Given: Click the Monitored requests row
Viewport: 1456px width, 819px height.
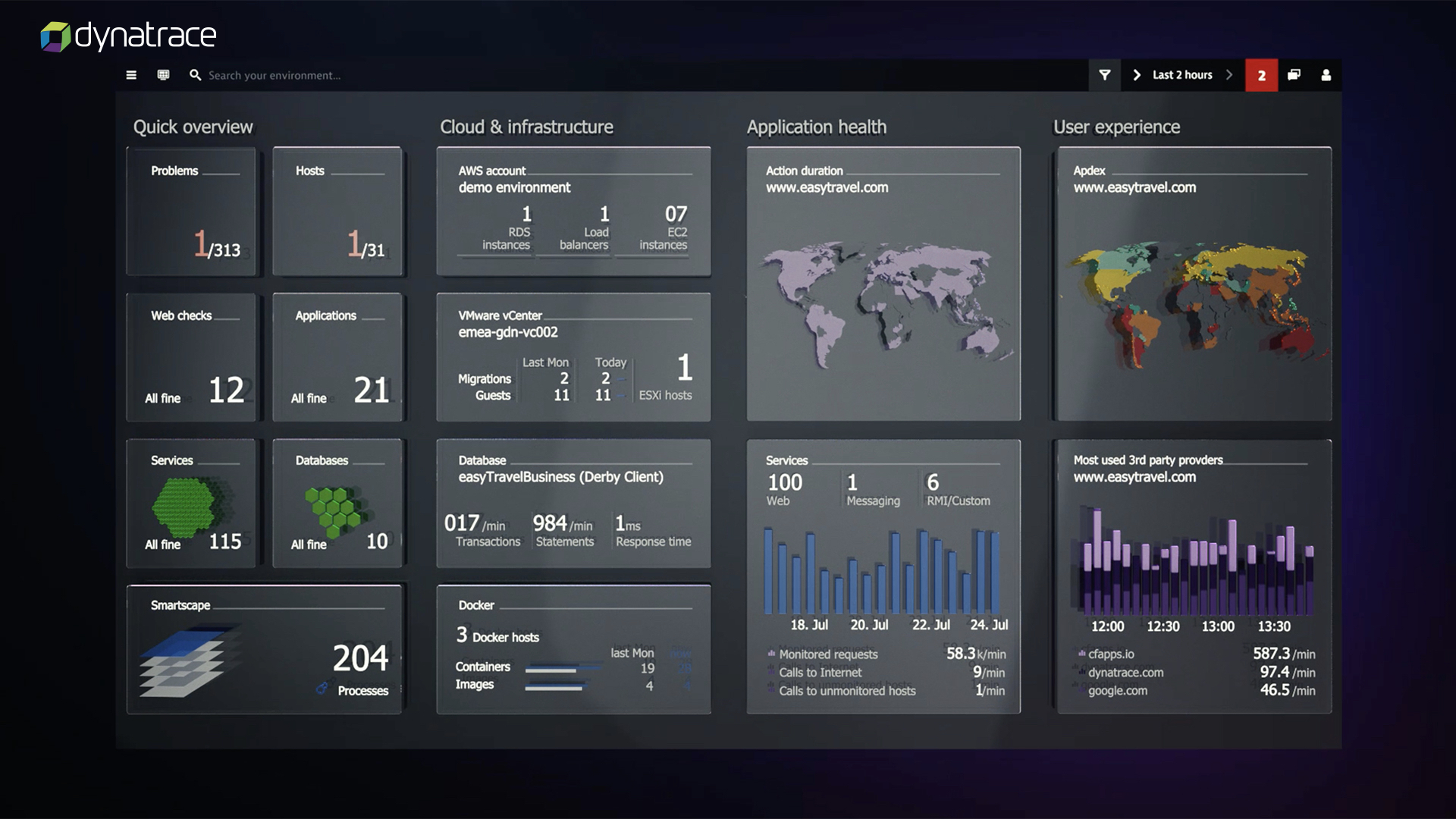Looking at the screenshot, I should (x=886, y=654).
